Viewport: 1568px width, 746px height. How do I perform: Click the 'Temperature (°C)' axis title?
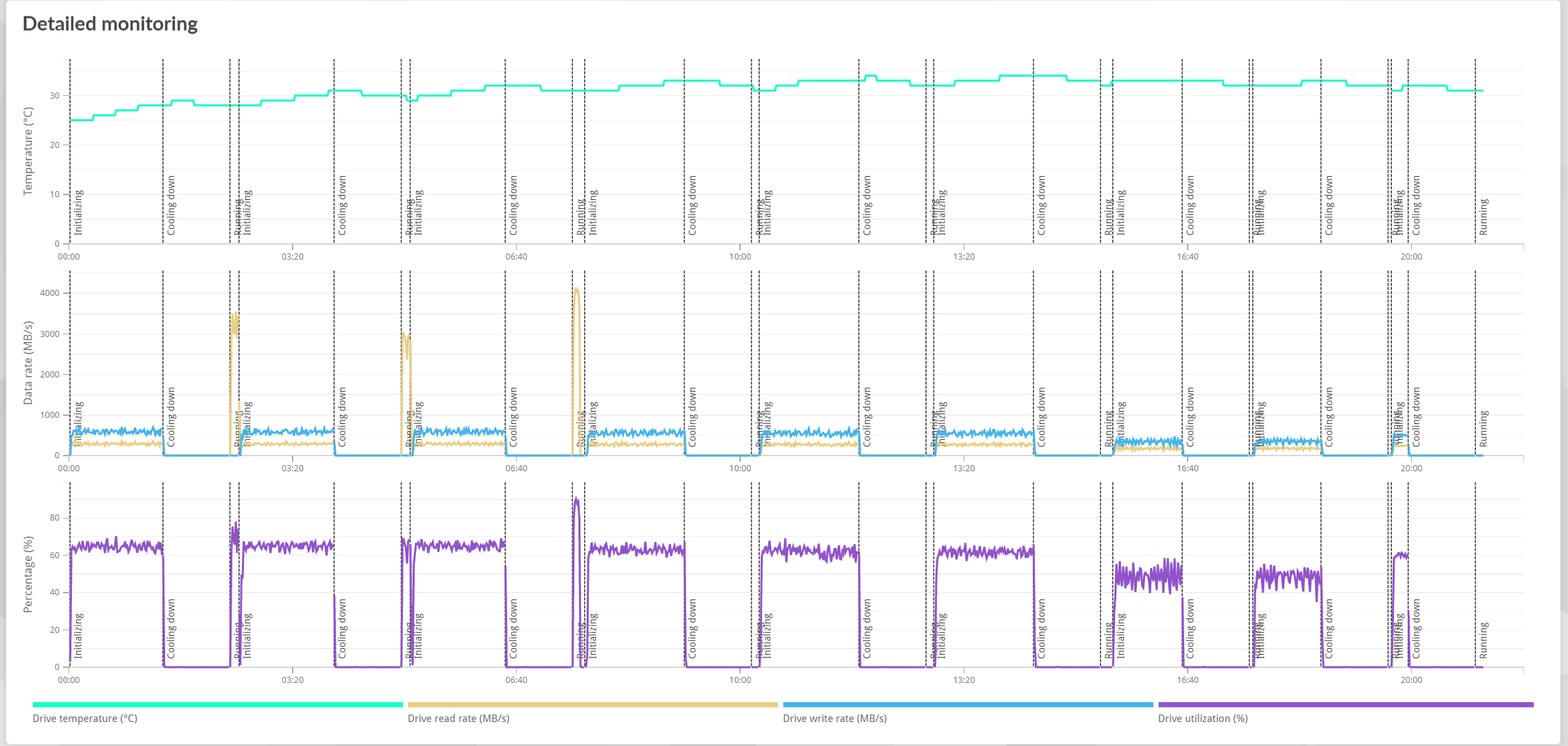[x=28, y=151]
